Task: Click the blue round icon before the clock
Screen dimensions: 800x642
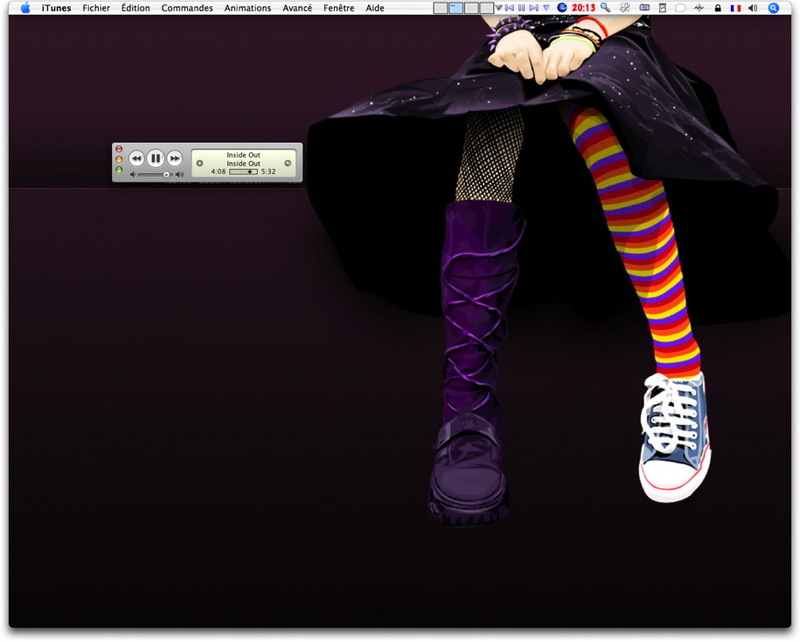Action: click(562, 8)
